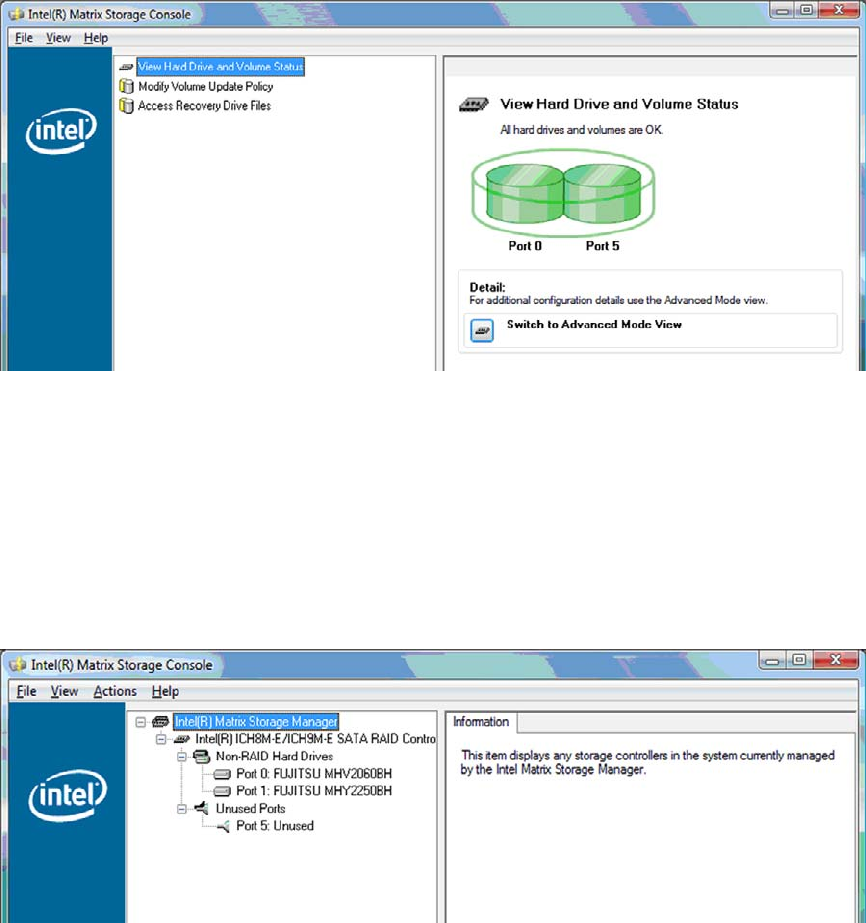Click the Switch to Advanced Mode View icon

pyautogui.click(x=482, y=330)
